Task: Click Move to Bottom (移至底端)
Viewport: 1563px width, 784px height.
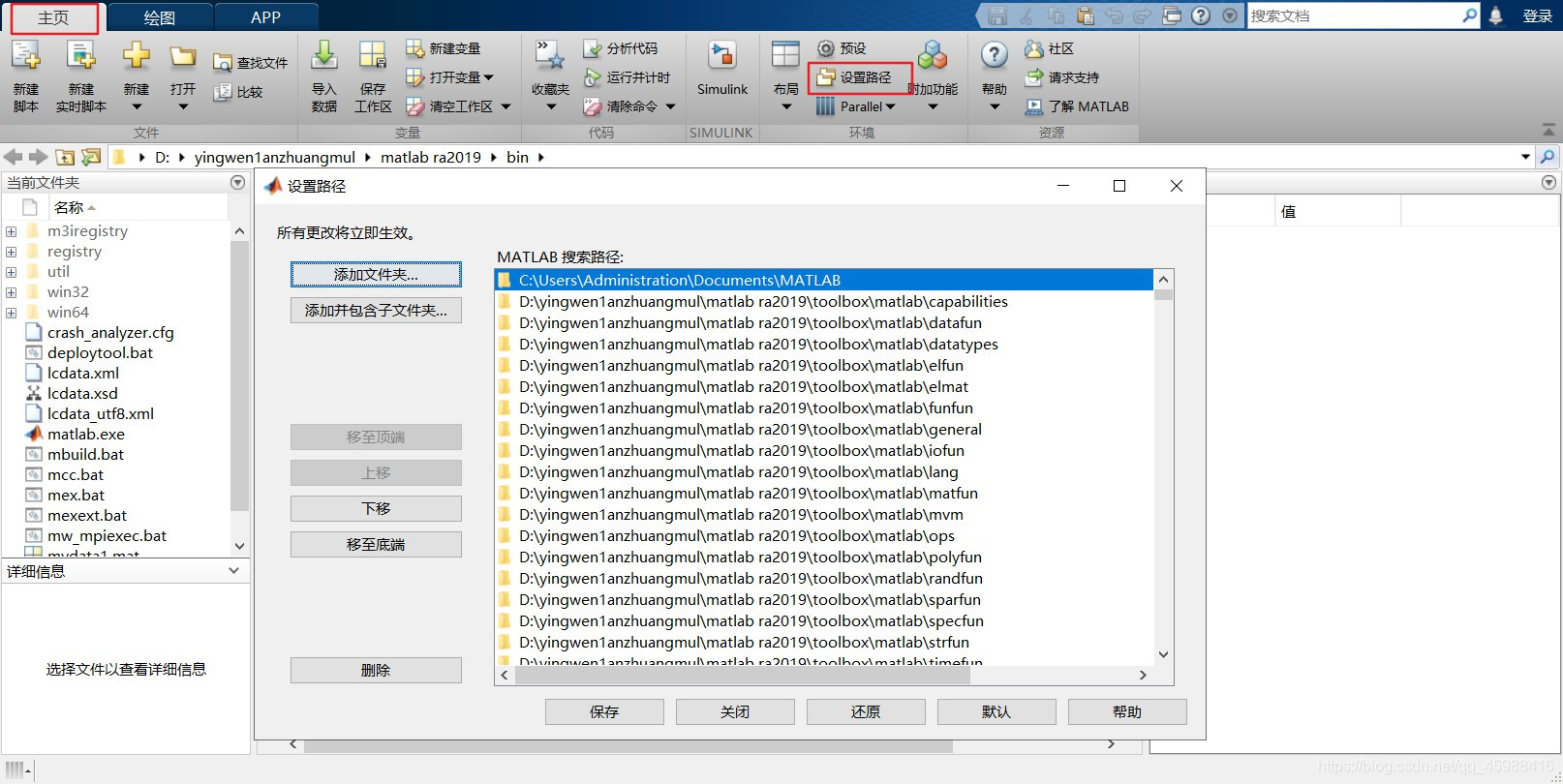Action: pyautogui.click(x=376, y=545)
